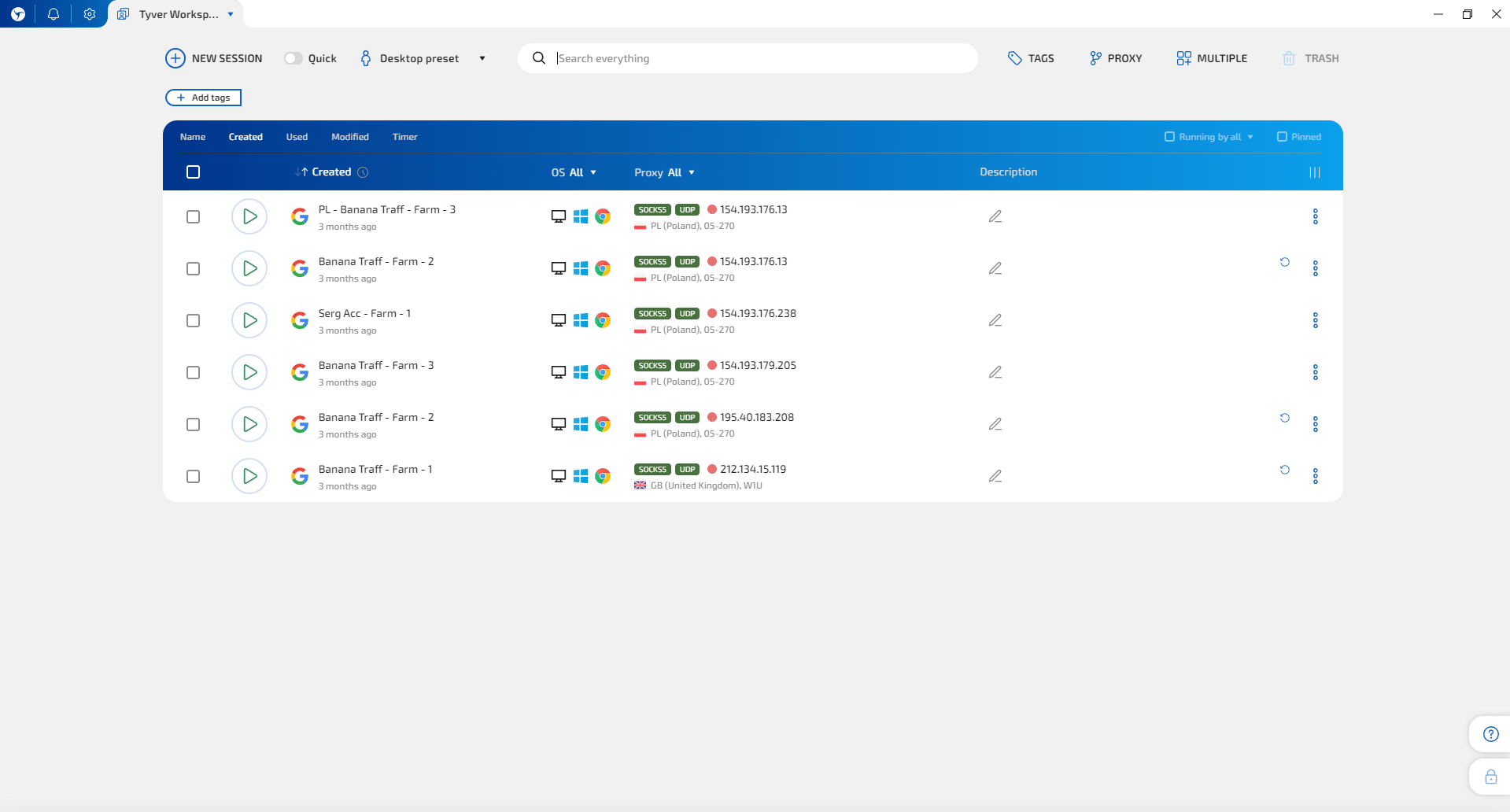Image resolution: width=1510 pixels, height=812 pixels.
Task: Click refresh icon on the 212.134.15.119 row
Action: [1285, 470]
